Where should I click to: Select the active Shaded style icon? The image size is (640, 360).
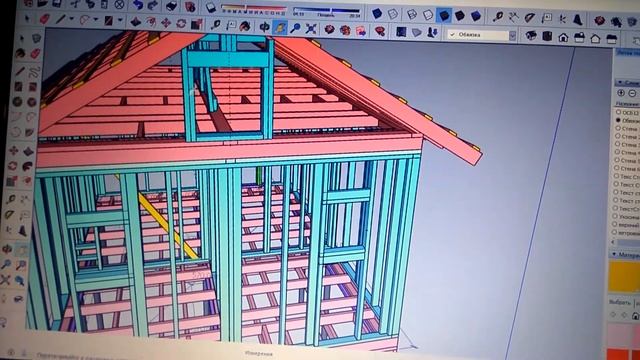pyautogui.click(x=444, y=16)
